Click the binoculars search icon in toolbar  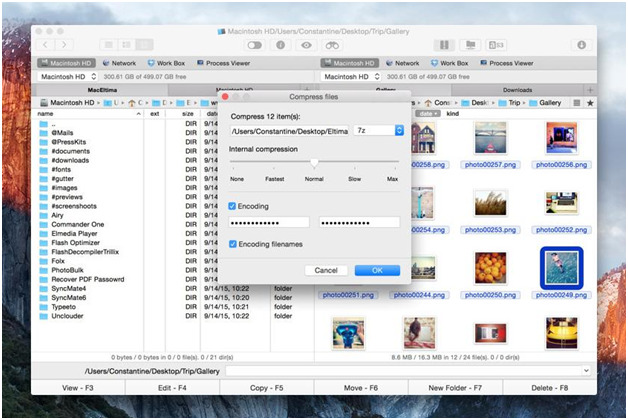(333, 45)
